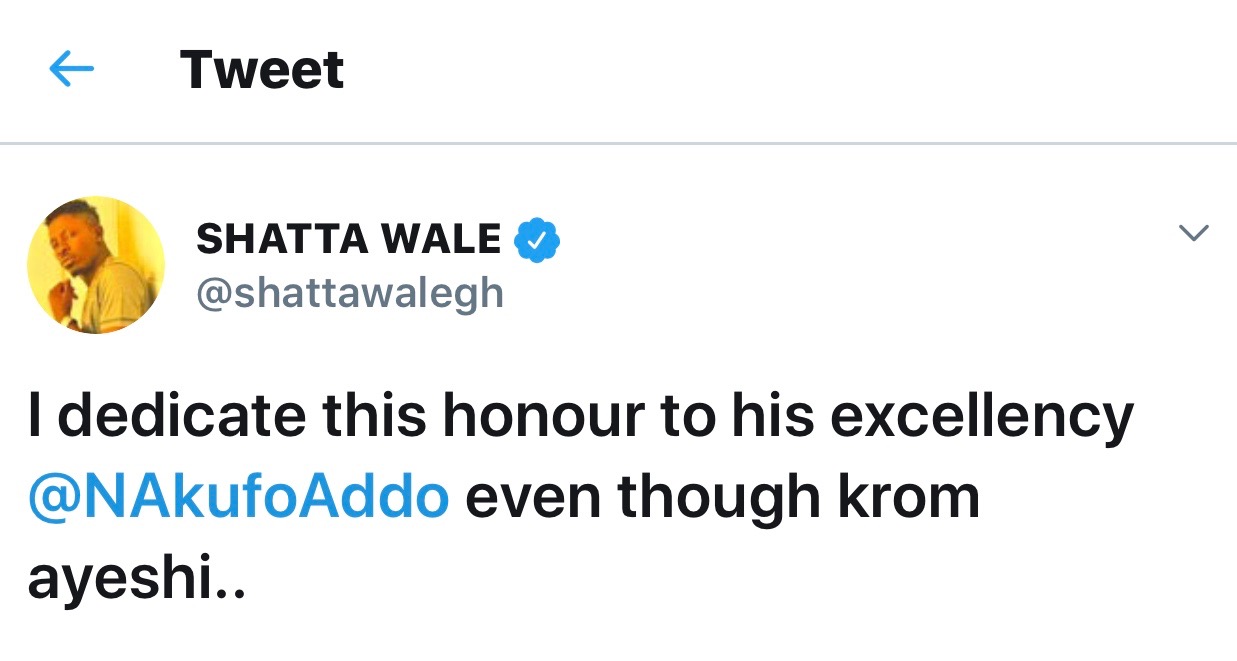Open the @NAkufoAddo mention
Screen dimensions: 1237x661
[239, 499]
